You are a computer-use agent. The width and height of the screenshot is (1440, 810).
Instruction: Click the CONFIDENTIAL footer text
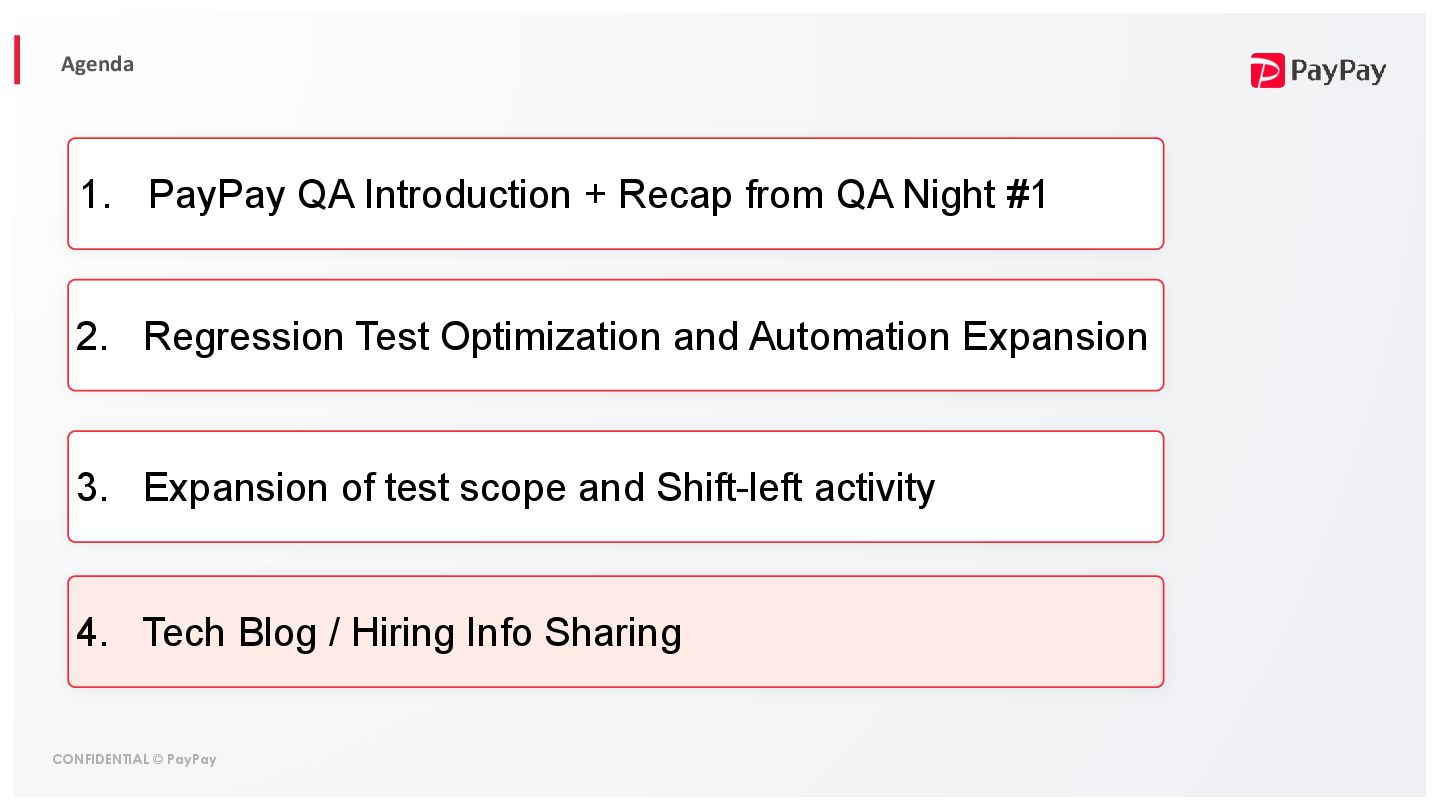(100, 759)
